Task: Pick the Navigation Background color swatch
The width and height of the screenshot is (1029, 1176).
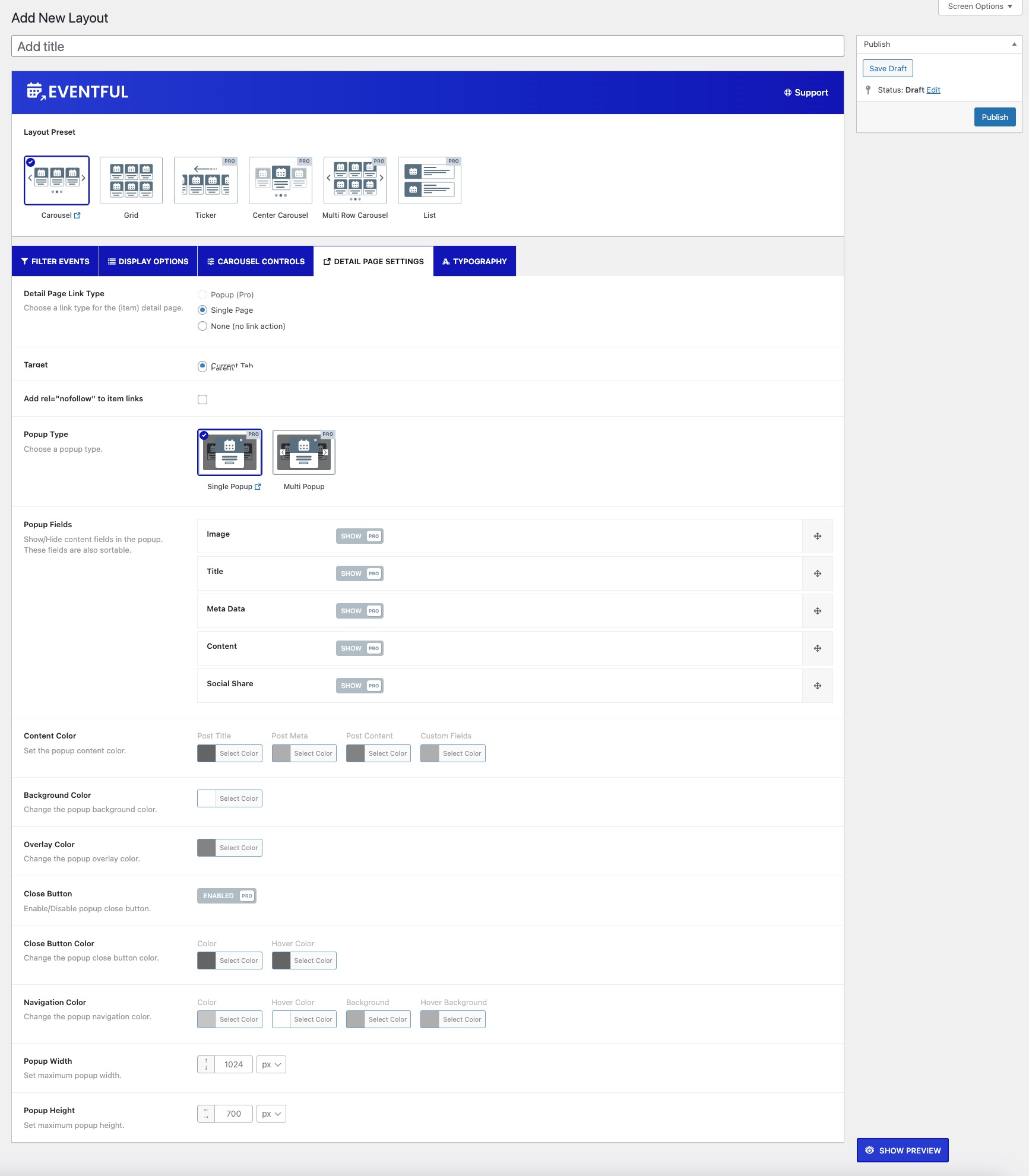Action: (356, 1019)
